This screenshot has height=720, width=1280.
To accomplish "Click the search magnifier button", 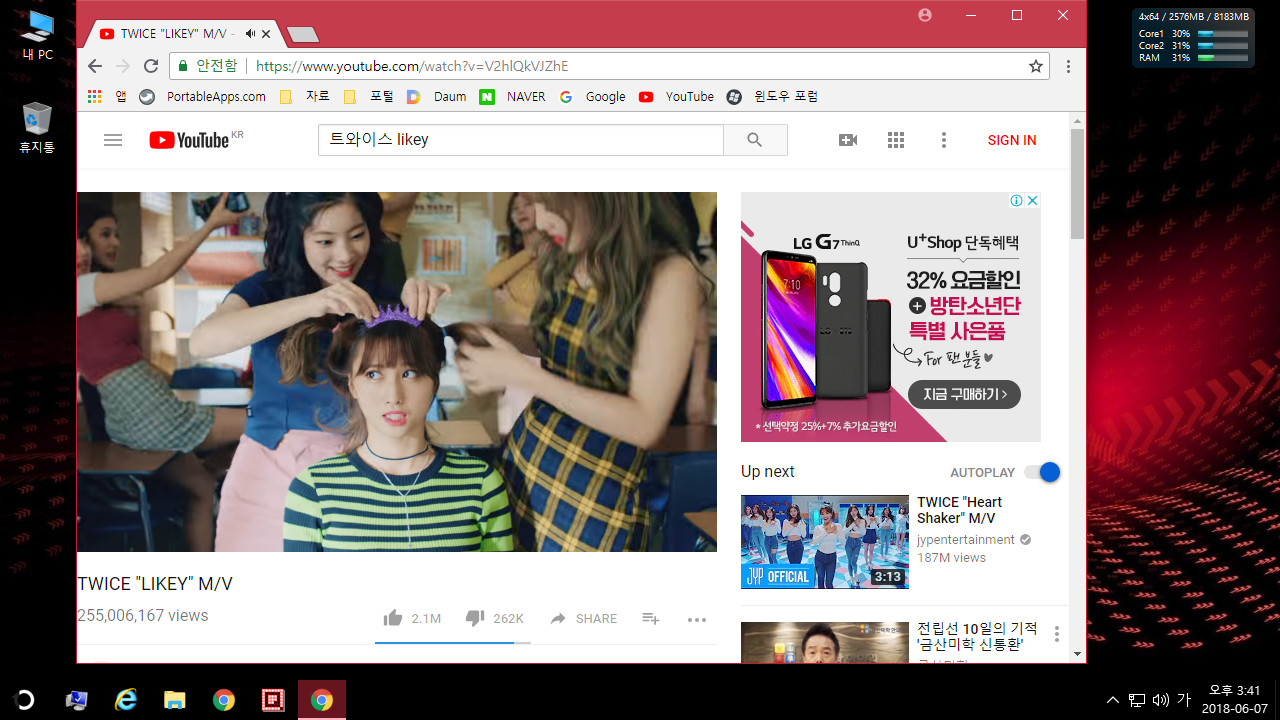I will (755, 140).
